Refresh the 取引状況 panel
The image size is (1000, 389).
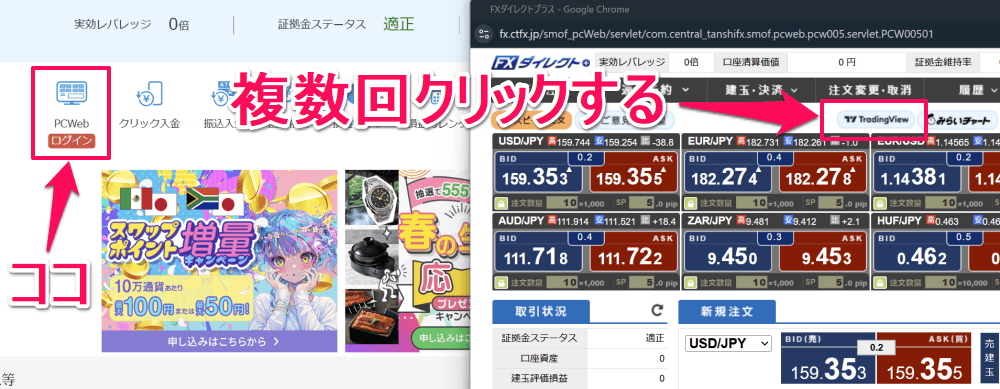click(x=657, y=311)
